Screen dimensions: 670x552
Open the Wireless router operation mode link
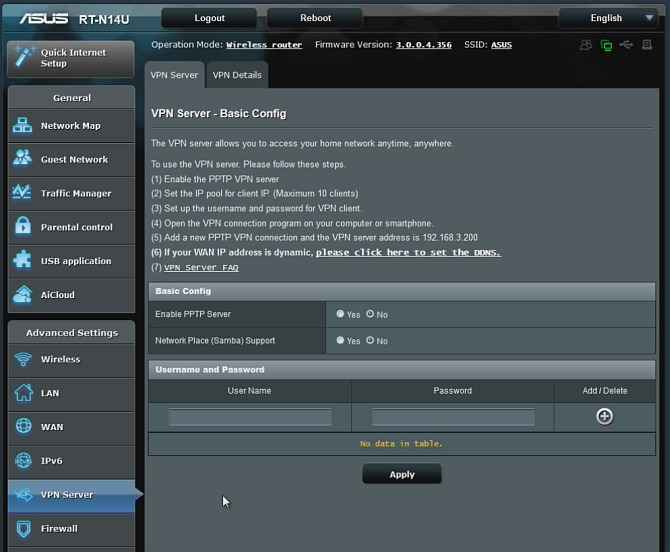point(264,45)
